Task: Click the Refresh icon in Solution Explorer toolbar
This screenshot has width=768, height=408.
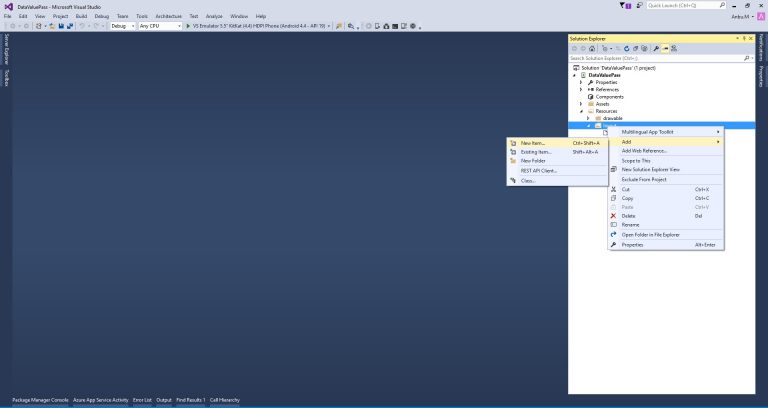Action: (x=626, y=48)
